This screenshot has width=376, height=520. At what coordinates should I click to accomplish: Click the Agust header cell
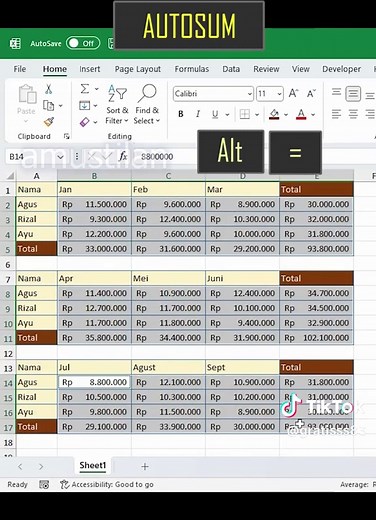(x=168, y=367)
